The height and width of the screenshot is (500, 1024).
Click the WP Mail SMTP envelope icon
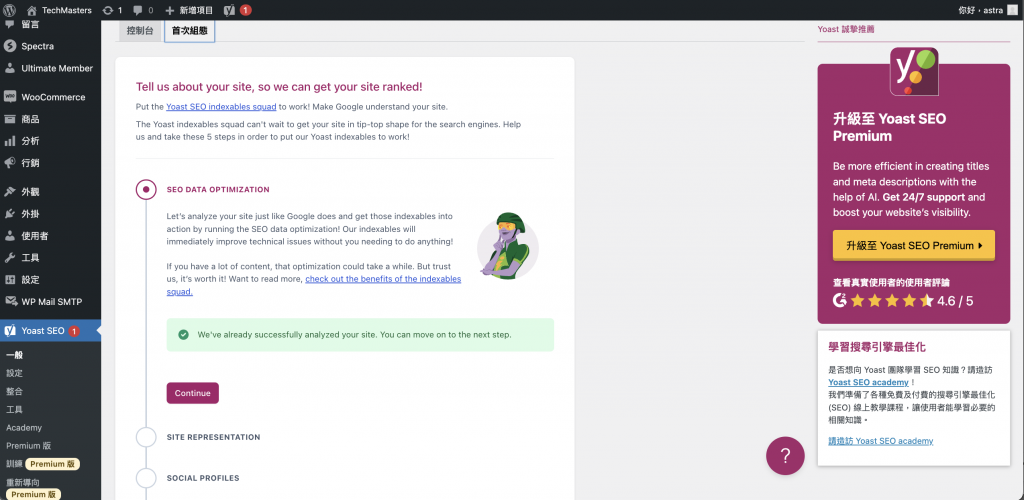pos(10,302)
